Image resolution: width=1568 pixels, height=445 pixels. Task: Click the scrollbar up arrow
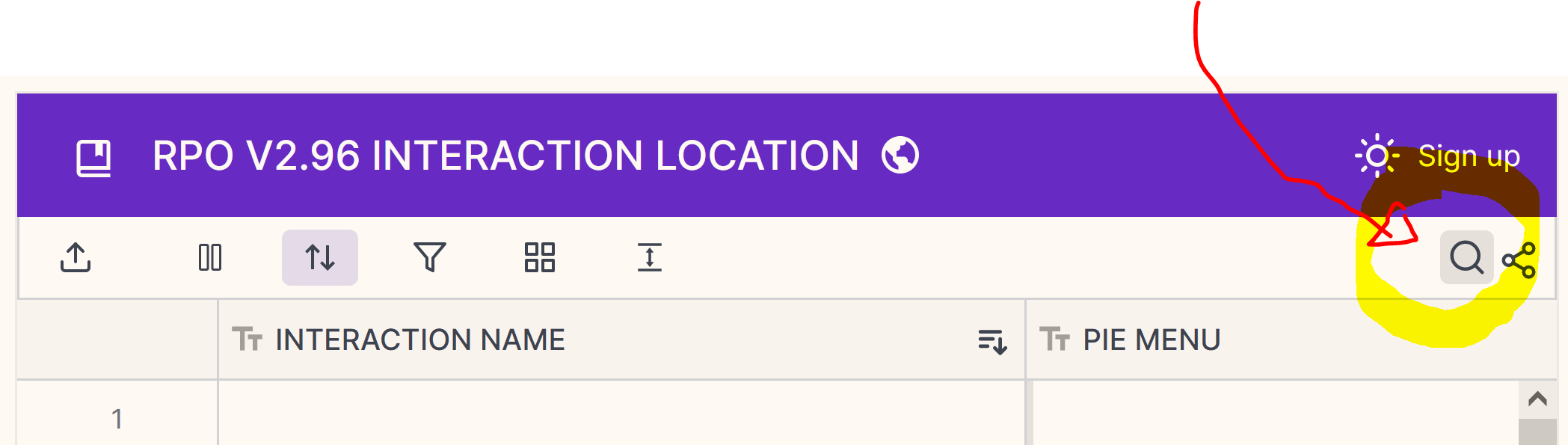[1537, 399]
